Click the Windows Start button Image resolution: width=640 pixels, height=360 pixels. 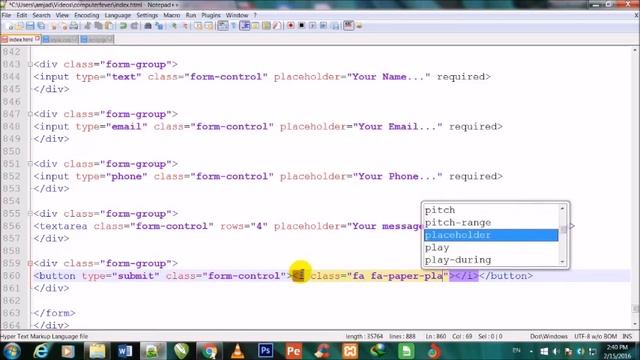click(x=12, y=351)
